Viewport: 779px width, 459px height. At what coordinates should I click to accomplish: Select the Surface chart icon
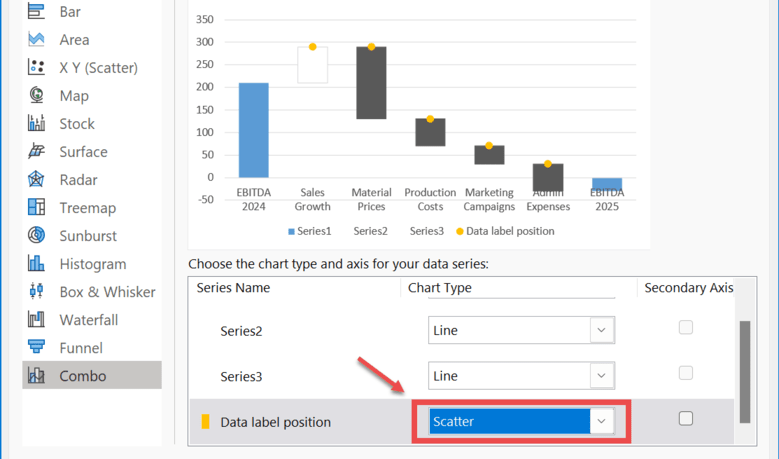[x=37, y=152]
